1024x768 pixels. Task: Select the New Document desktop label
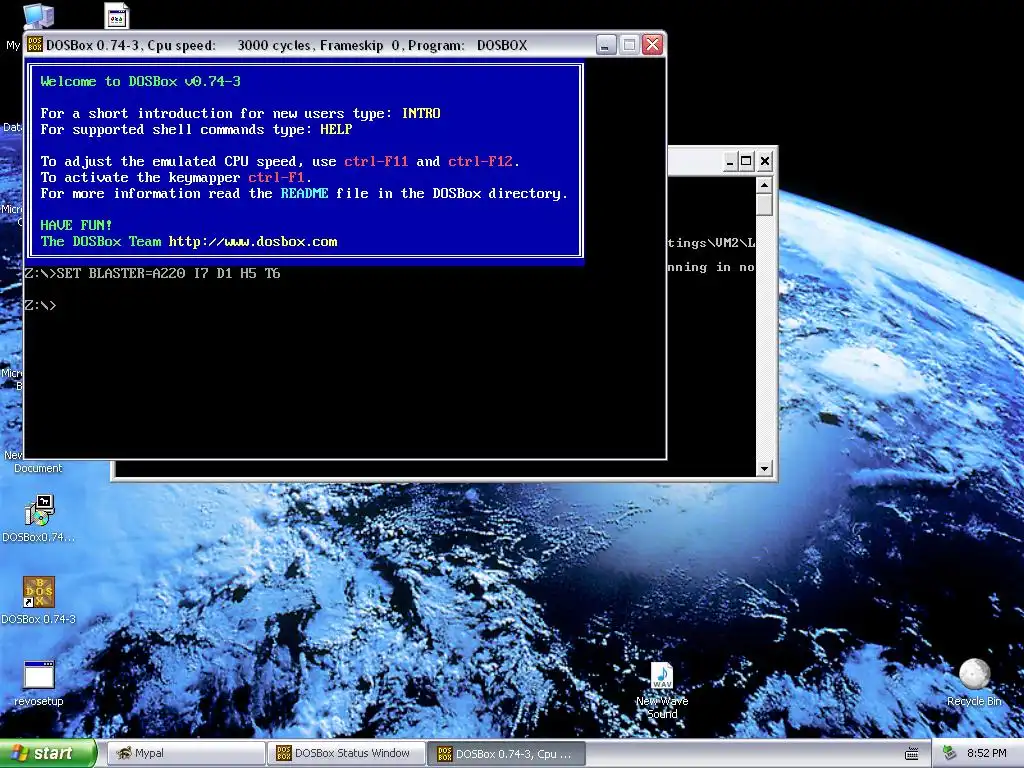[37, 462]
